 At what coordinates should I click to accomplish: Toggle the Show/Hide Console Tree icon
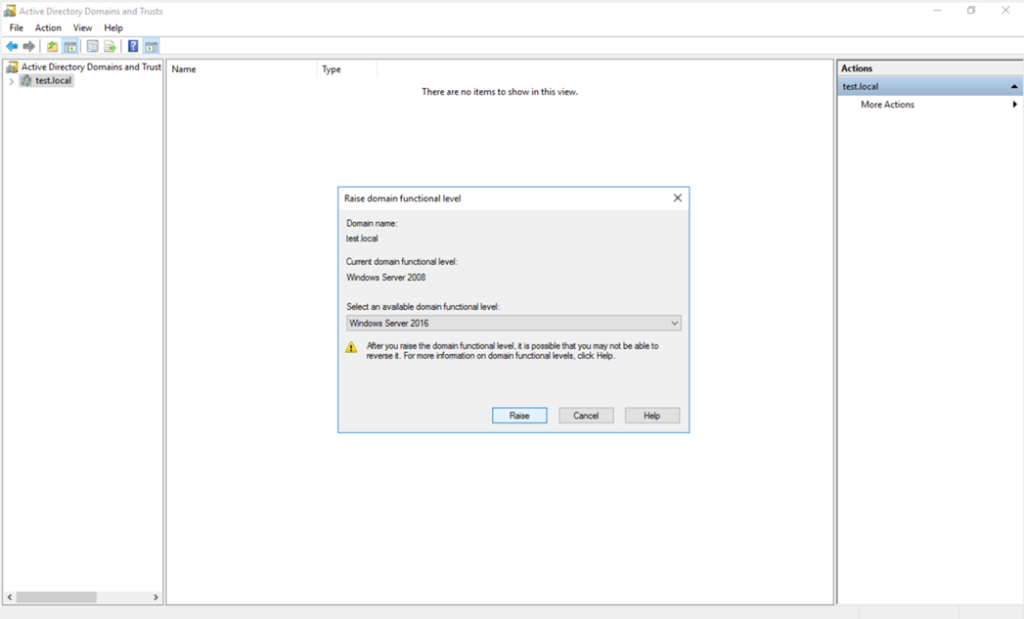[x=70, y=46]
